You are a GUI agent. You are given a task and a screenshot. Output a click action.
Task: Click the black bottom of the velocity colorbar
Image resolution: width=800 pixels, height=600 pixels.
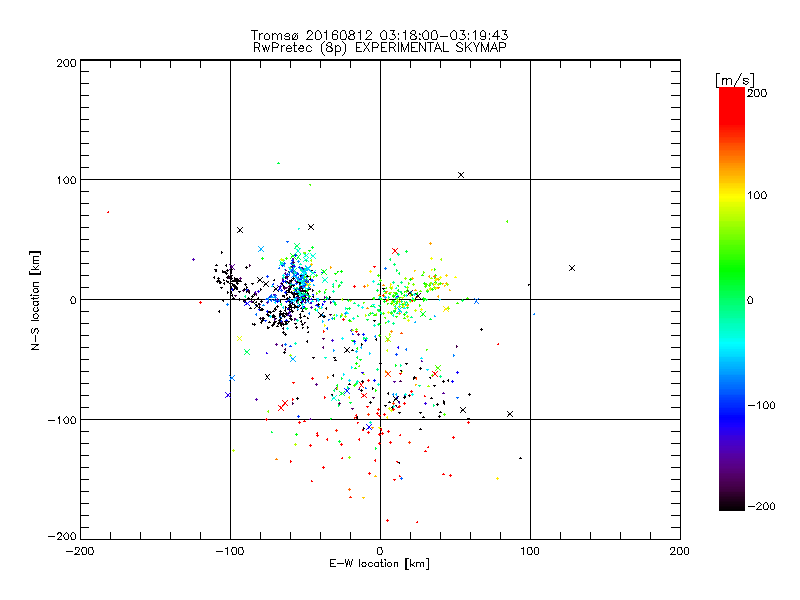(x=732, y=503)
